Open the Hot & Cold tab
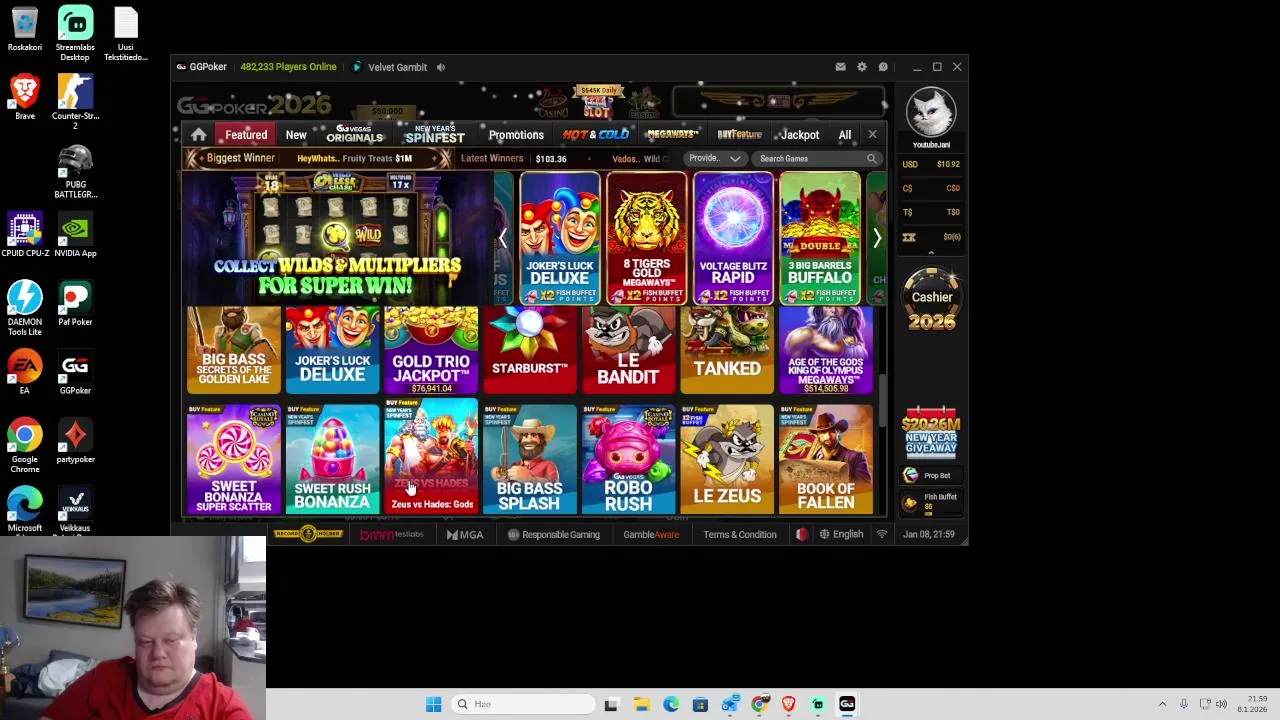The width and height of the screenshot is (1280, 720). pos(596,135)
